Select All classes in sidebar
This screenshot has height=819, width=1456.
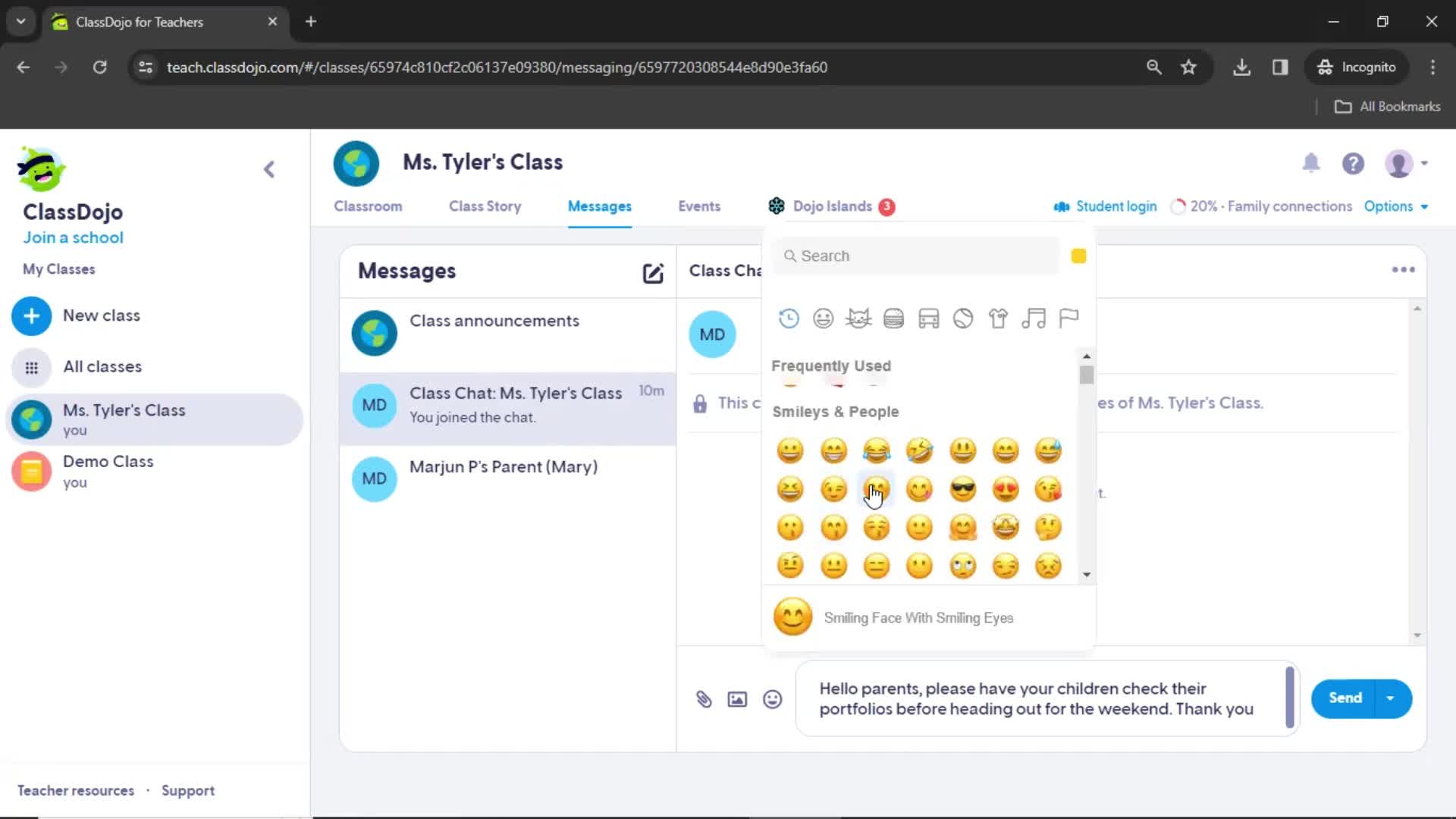point(155,367)
